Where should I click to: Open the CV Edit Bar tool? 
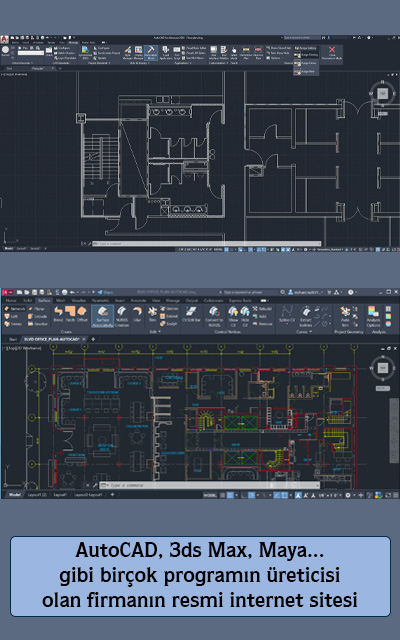pos(191,315)
